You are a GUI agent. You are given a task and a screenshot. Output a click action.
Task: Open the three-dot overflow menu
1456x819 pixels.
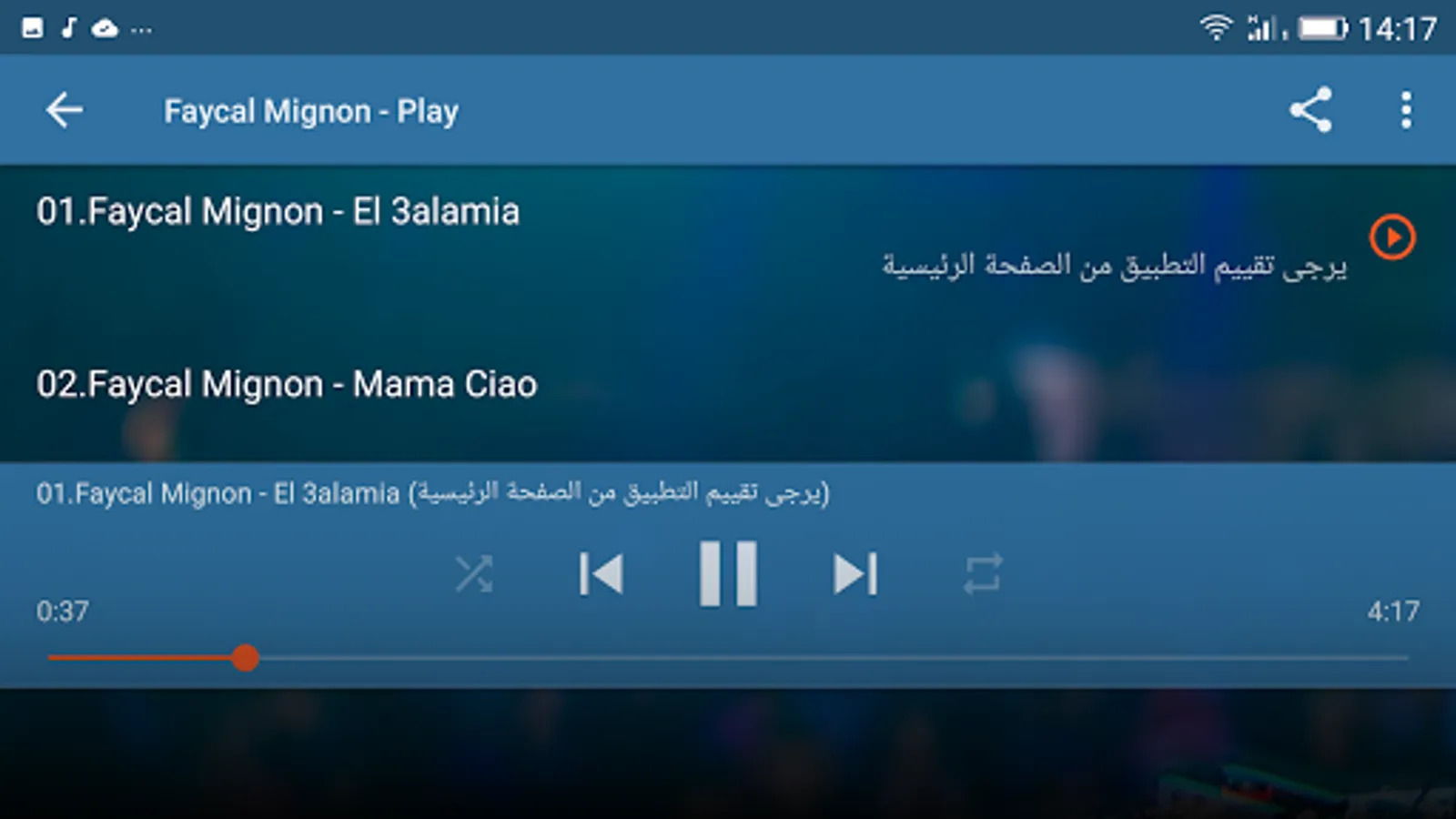click(1406, 110)
